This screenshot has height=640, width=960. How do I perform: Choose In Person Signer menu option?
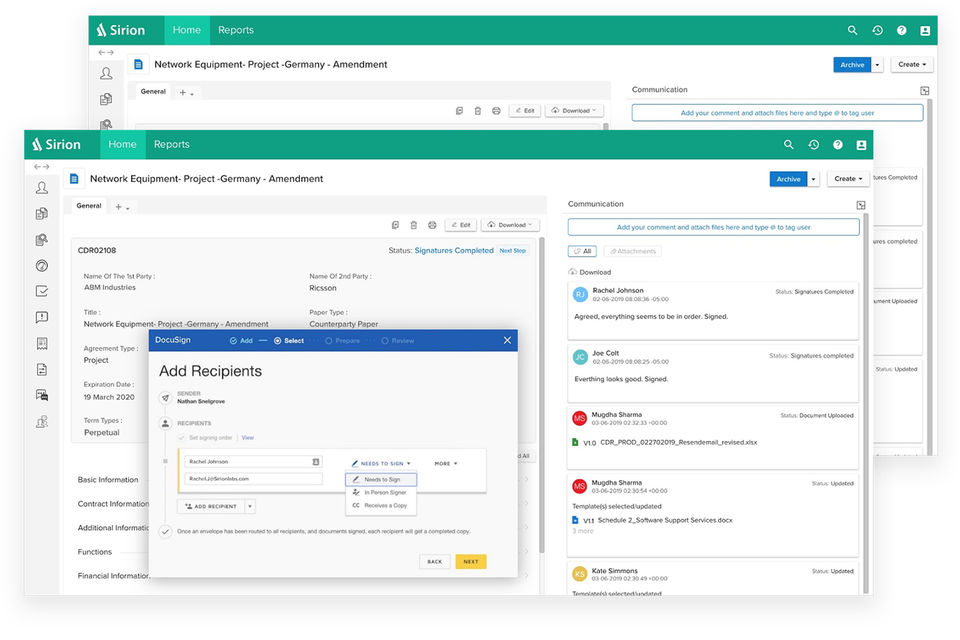click(x=381, y=492)
